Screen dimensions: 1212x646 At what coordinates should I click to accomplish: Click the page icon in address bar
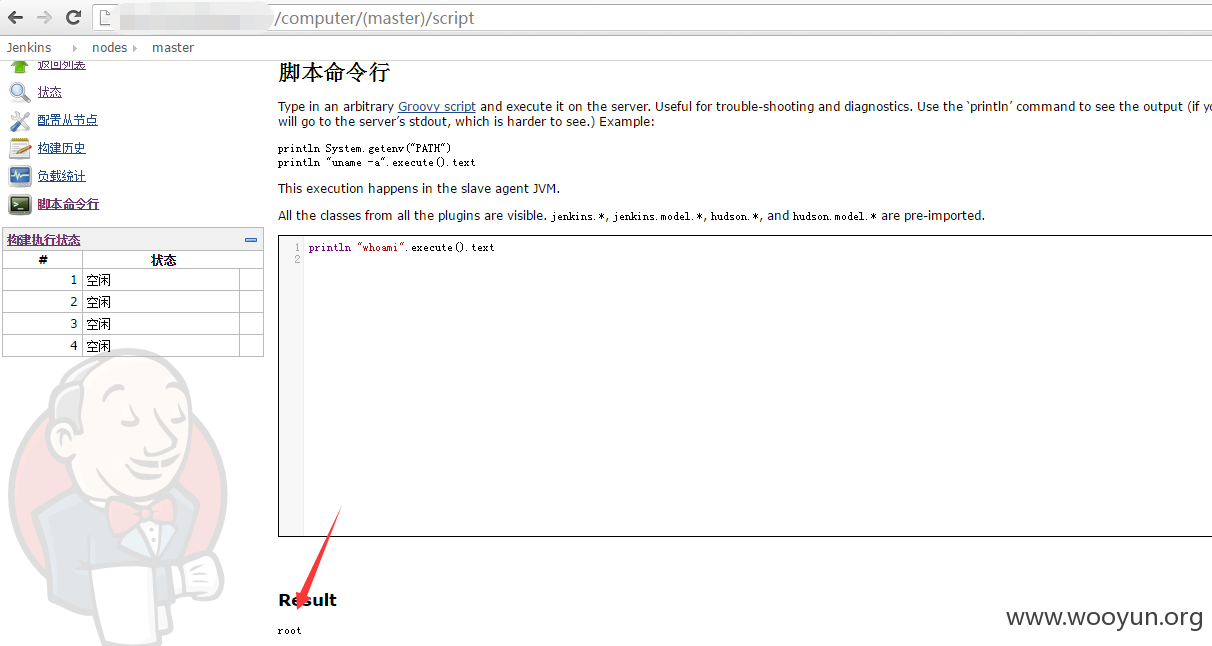(103, 18)
